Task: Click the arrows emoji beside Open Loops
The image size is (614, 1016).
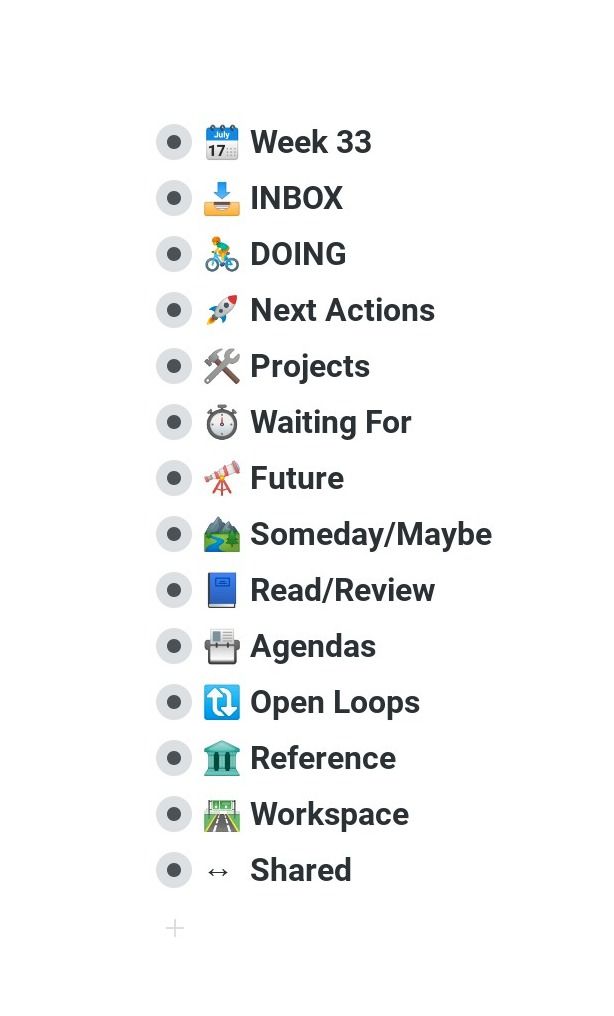Action: click(222, 702)
